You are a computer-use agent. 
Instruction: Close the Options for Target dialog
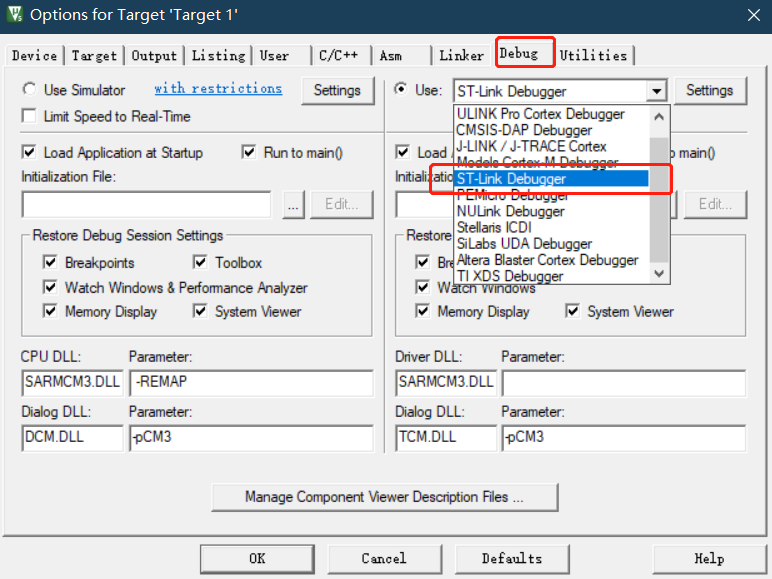click(x=753, y=15)
